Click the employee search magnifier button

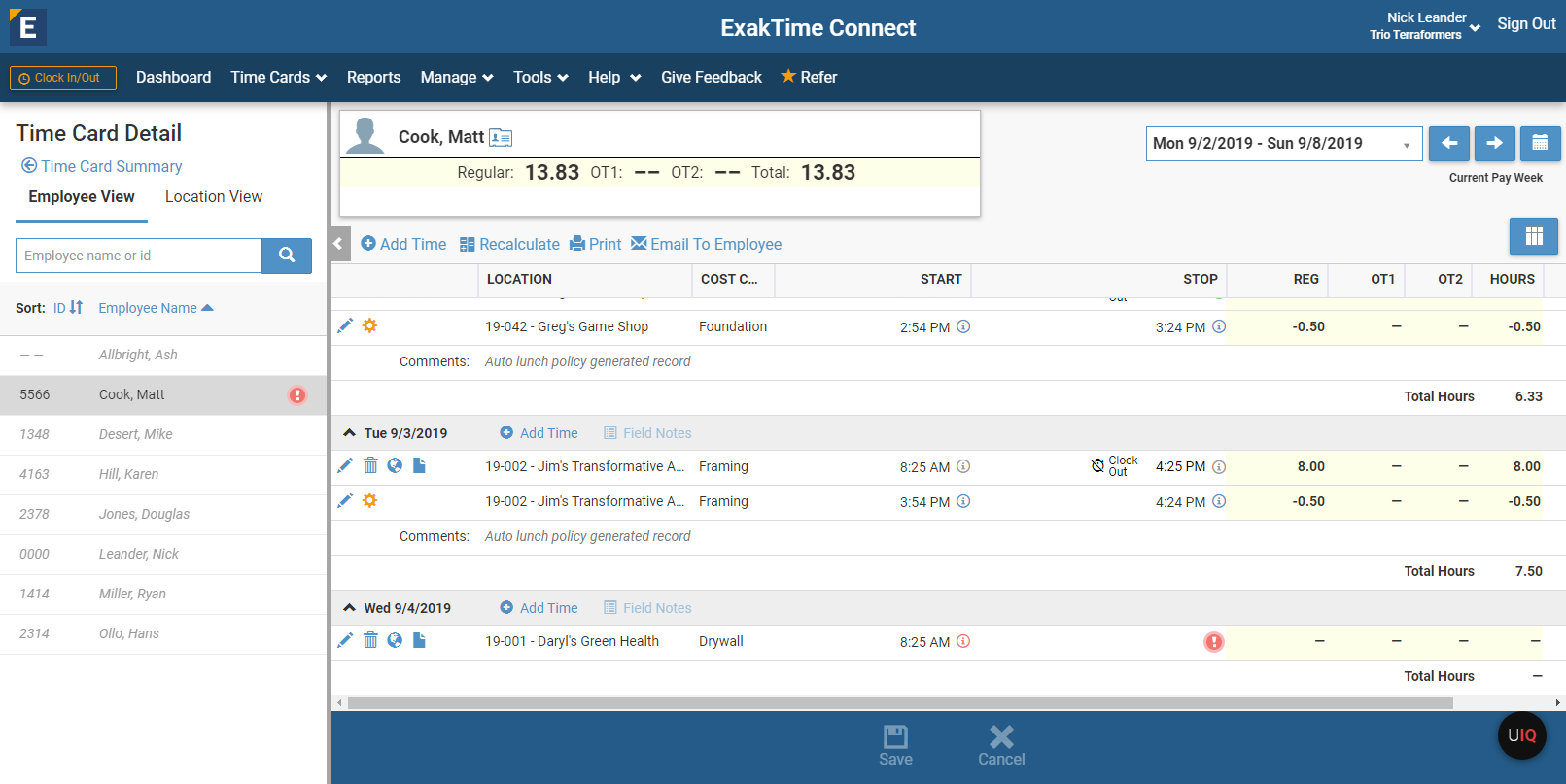click(287, 256)
